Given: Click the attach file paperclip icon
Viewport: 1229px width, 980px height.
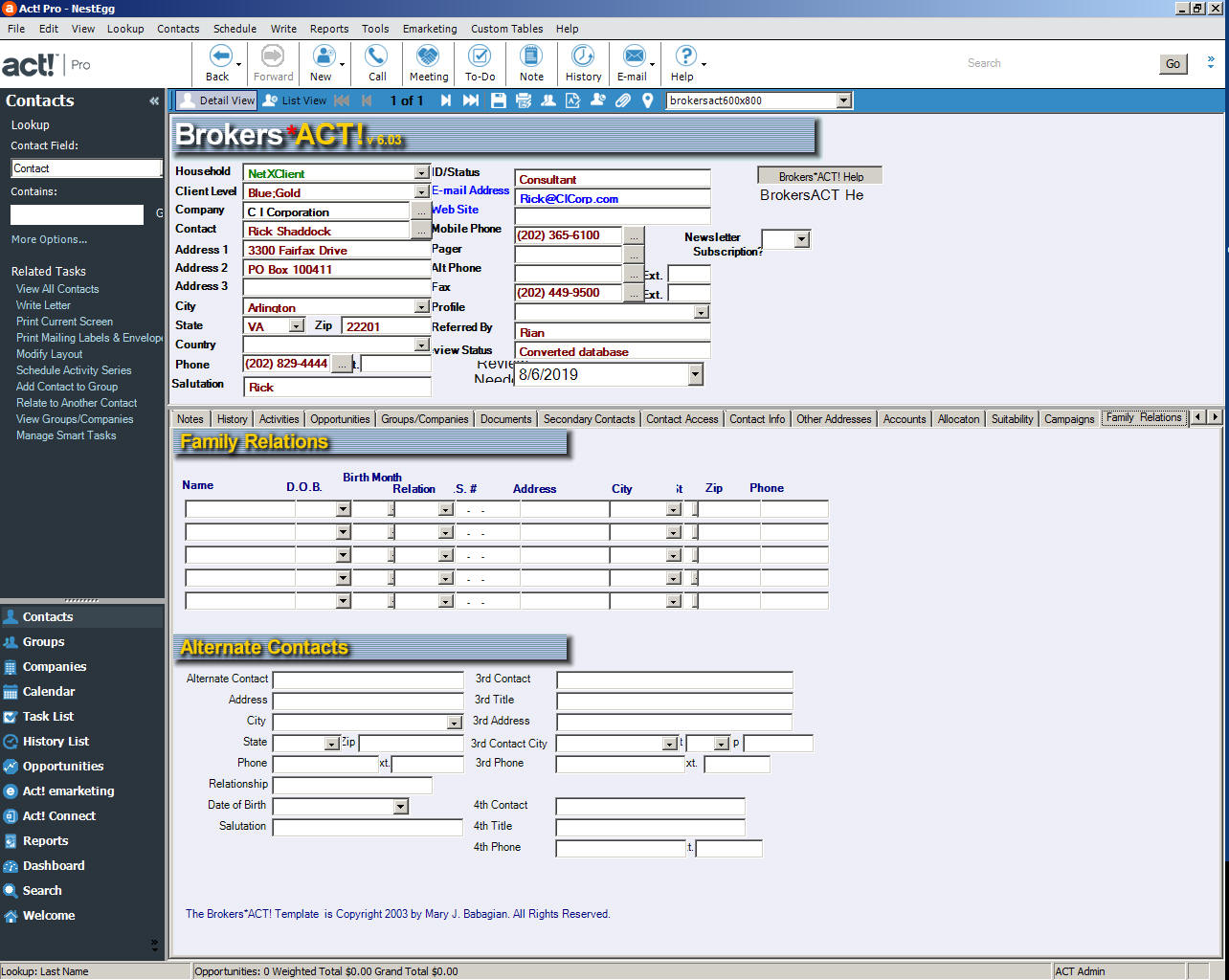Looking at the screenshot, I should tap(623, 100).
